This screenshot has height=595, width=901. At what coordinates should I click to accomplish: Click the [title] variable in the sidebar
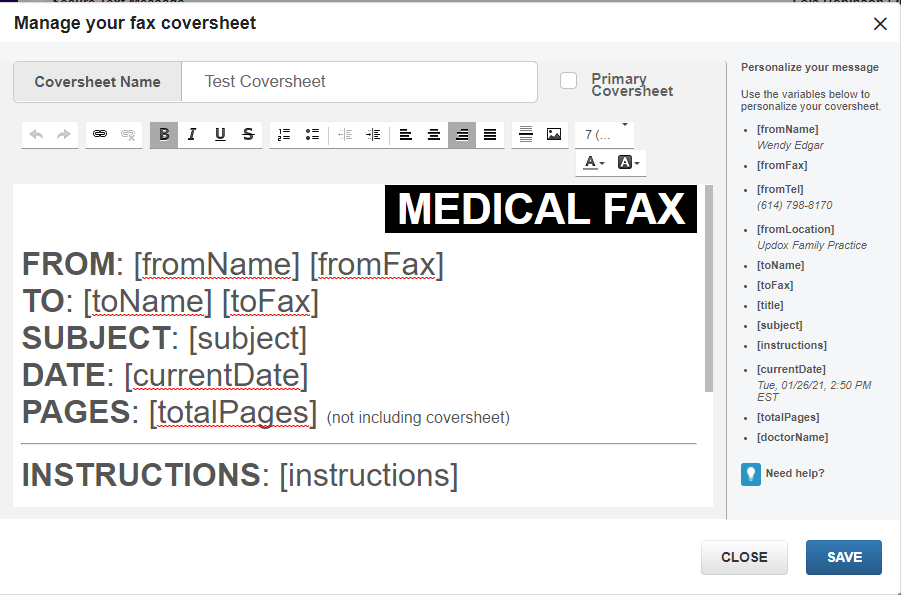pyautogui.click(x=770, y=305)
